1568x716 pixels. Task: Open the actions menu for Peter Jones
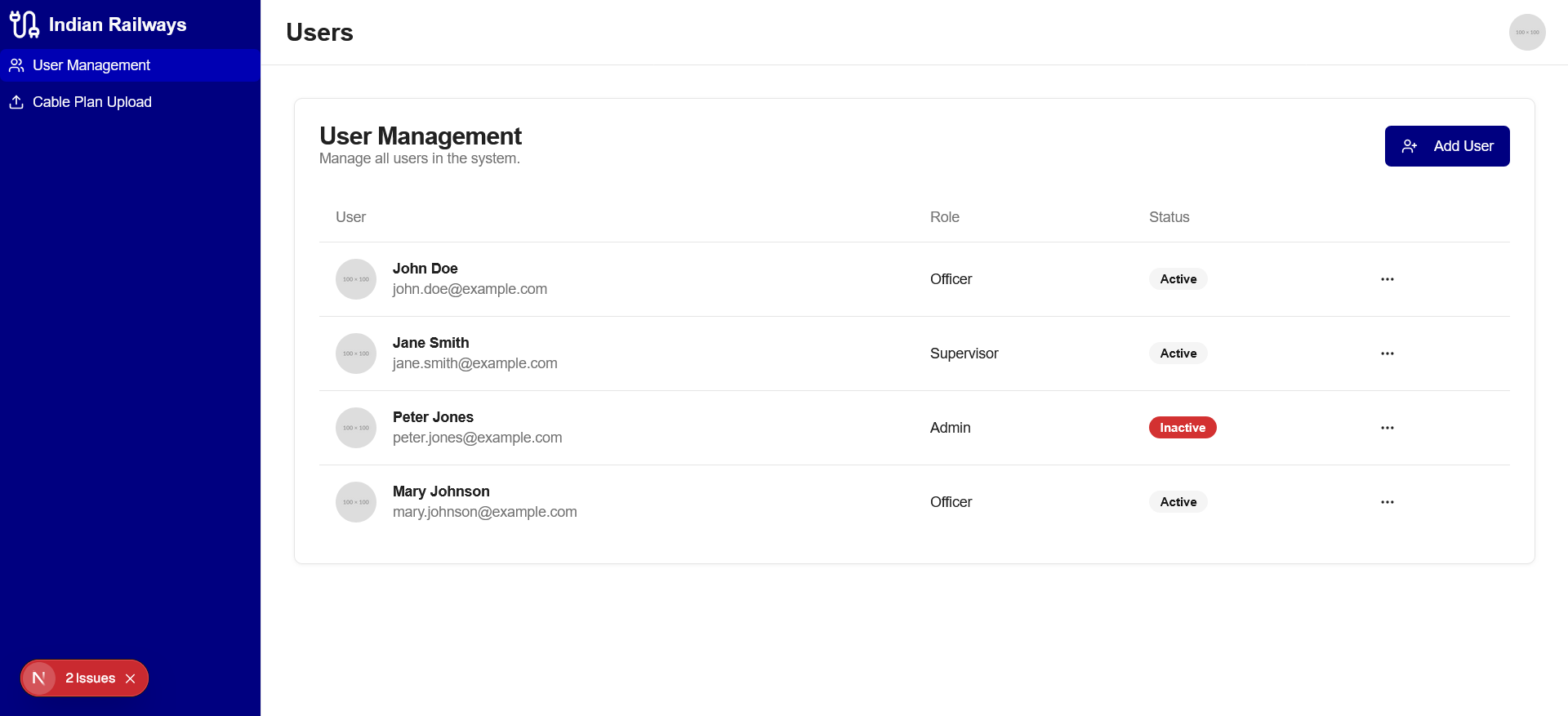1387,428
